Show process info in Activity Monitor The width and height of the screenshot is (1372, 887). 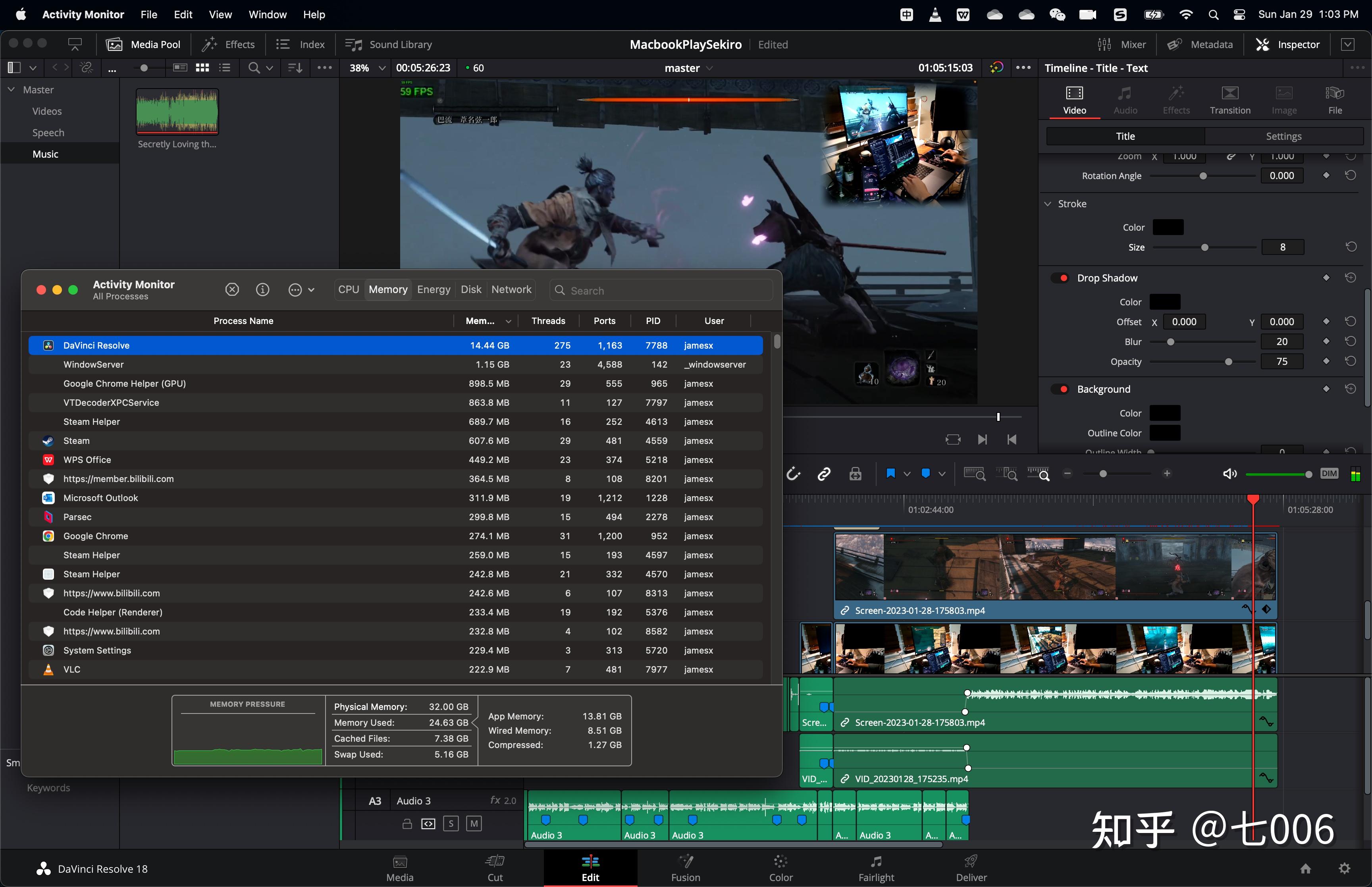pyautogui.click(x=262, y=290)
